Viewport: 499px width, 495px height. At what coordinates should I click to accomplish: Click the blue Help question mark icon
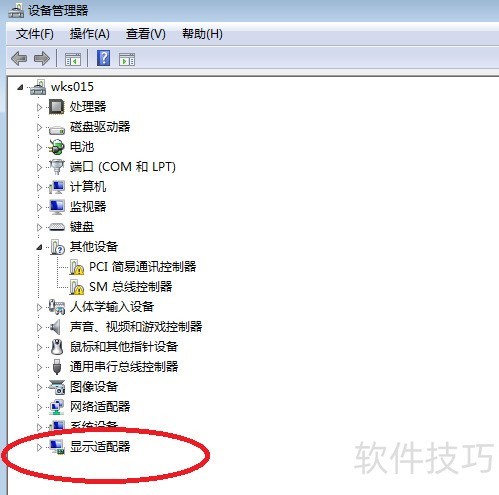pyautogui.click(x=103, y=58)
